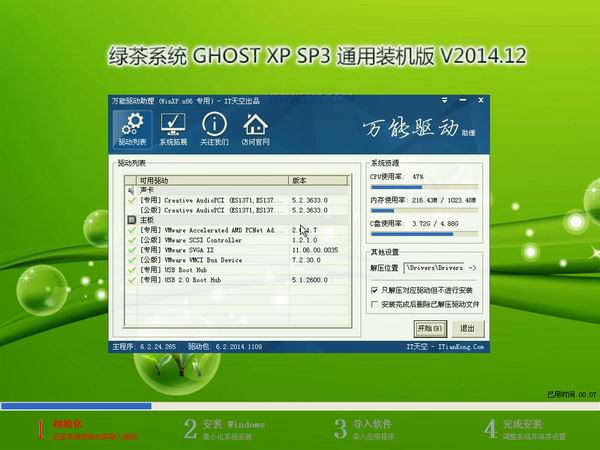
Task: Click the installation progress bar at bottom
Action: point(300,406)
